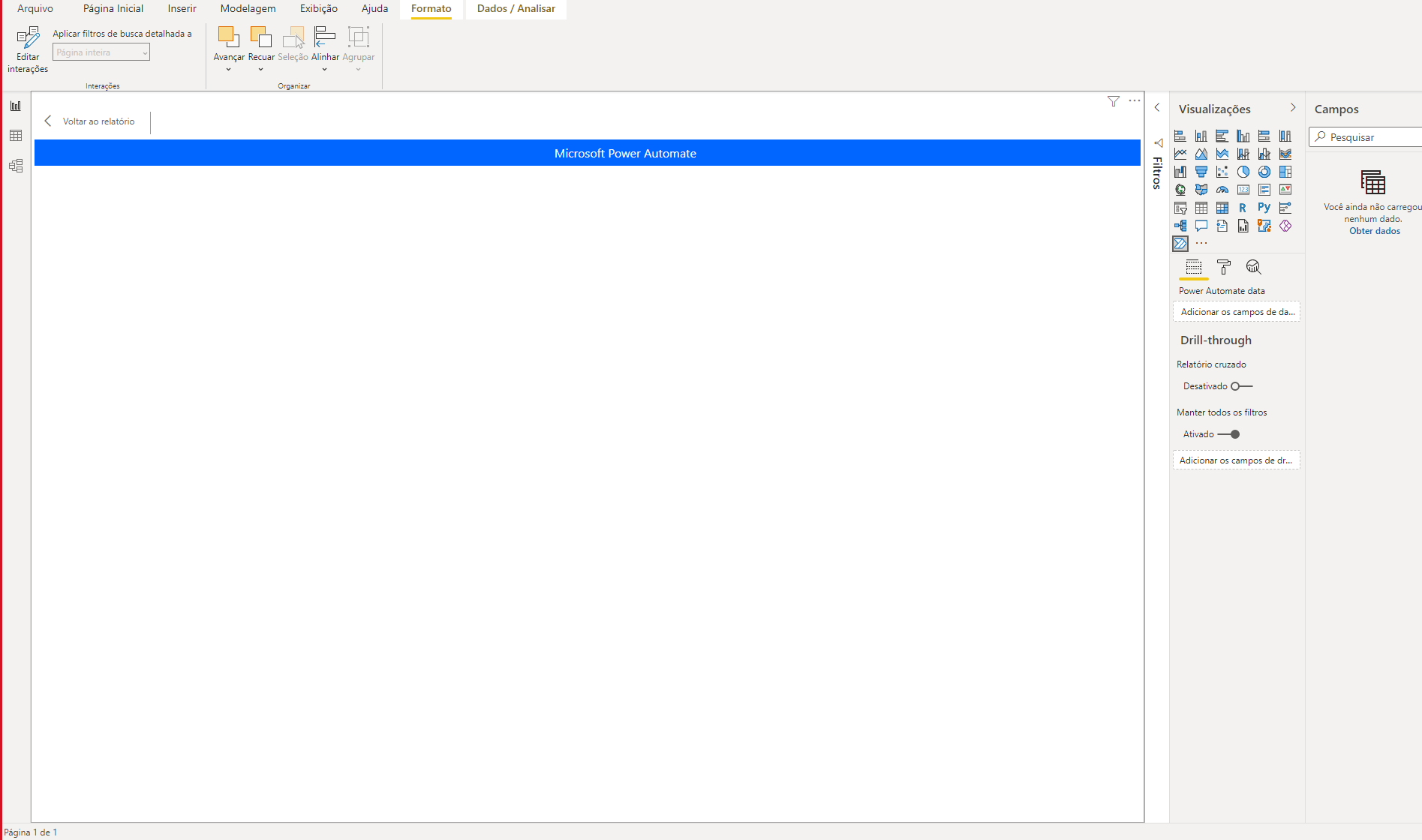
Task: Open more visuals ellipsis in Visualizações
Action: (x=1201, y=244)
